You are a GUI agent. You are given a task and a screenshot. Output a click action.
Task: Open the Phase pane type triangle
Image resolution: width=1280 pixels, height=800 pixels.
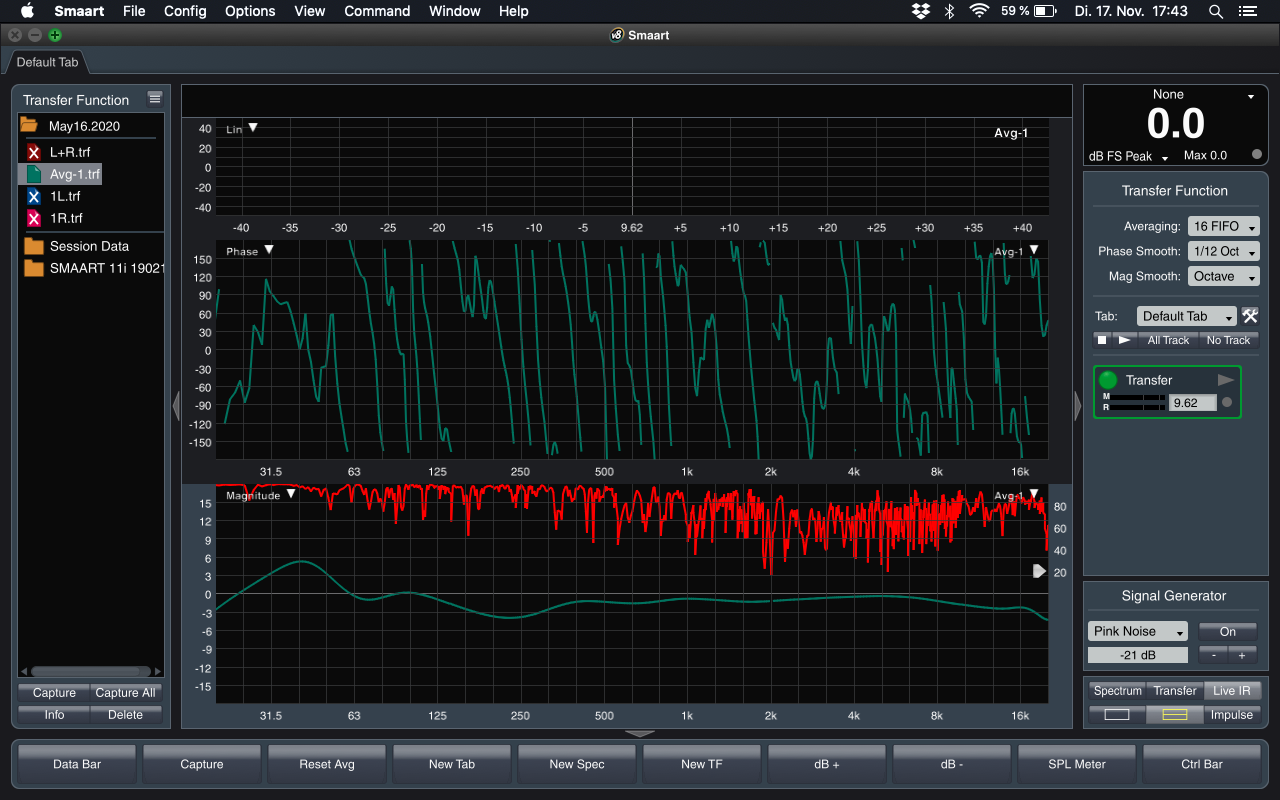pyautogui.click(x=268, y=250)
